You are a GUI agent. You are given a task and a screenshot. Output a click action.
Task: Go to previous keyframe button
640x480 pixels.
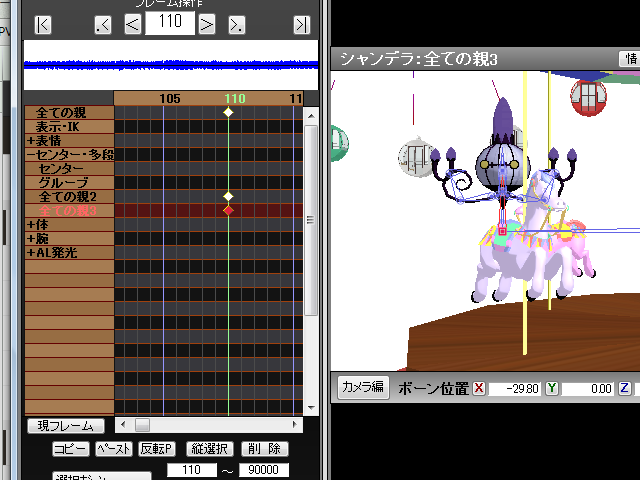pyautogui.click(x=103, y=24)
